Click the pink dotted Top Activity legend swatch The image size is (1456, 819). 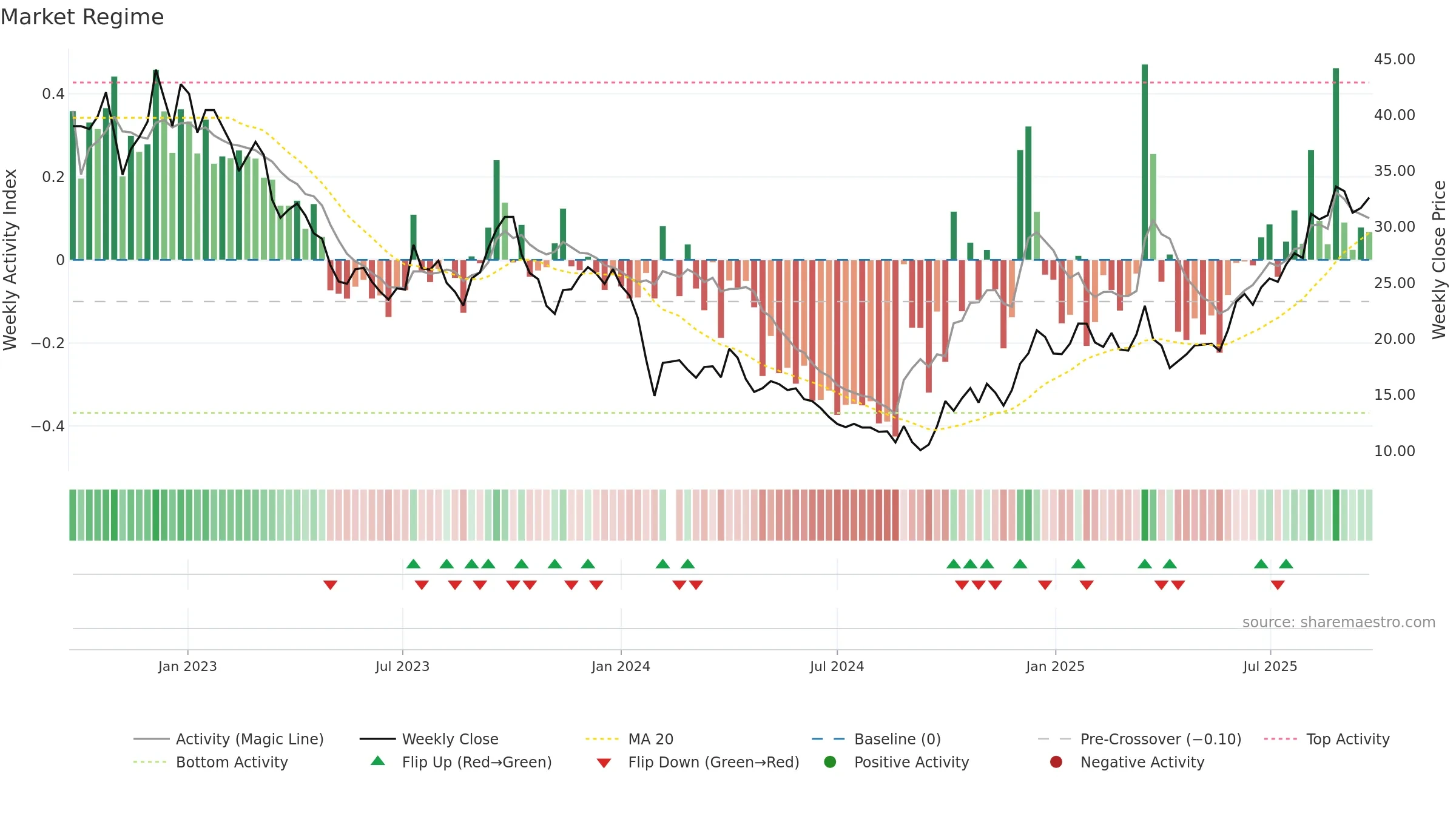pos(1280,739)
